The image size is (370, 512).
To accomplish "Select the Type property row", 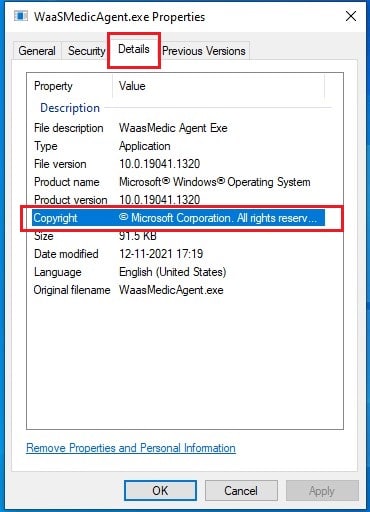I will (x=178, y=146).
